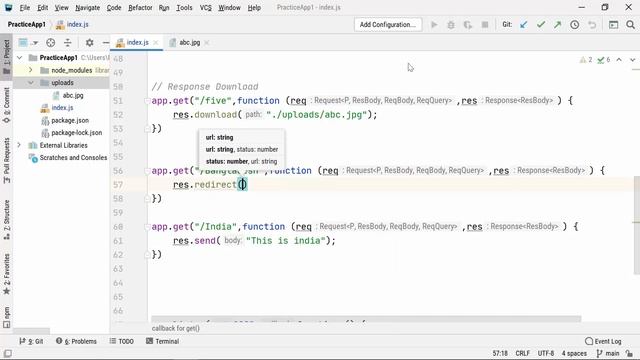Change UTF-8 file encoding in status bar
This screenshot has height=360, width=640.
(x=546, y=353)
